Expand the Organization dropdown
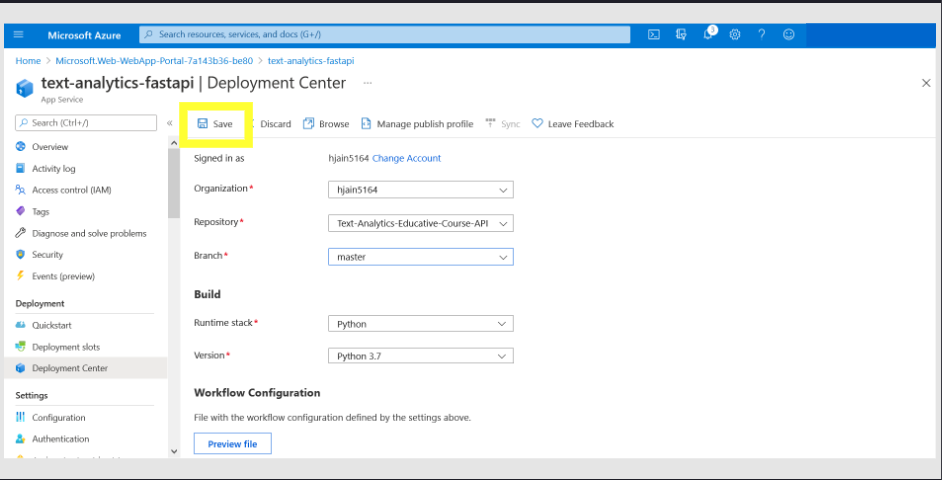 click(421, 190)
